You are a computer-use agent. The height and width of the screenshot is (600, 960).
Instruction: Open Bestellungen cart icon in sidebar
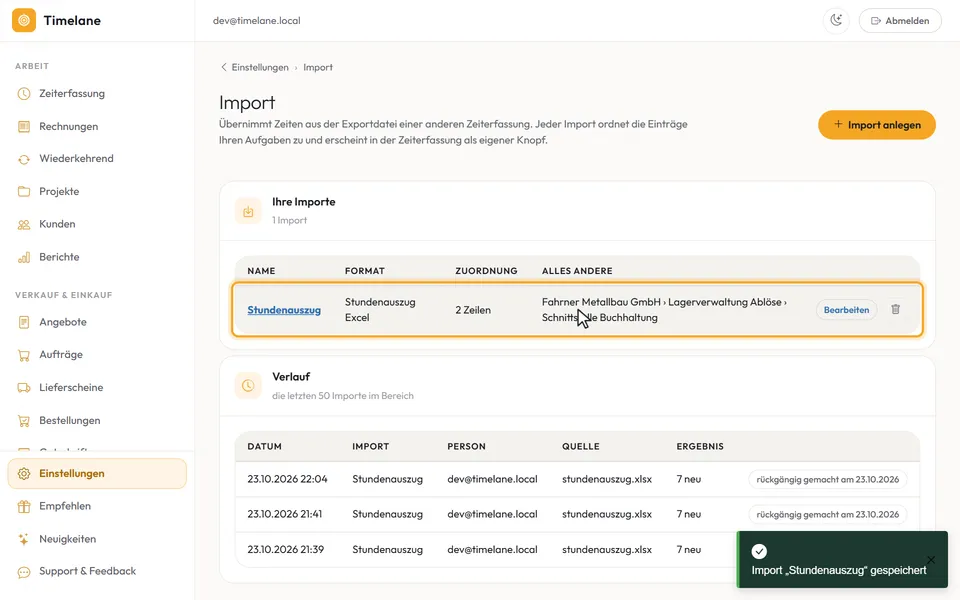pos(24,421)
